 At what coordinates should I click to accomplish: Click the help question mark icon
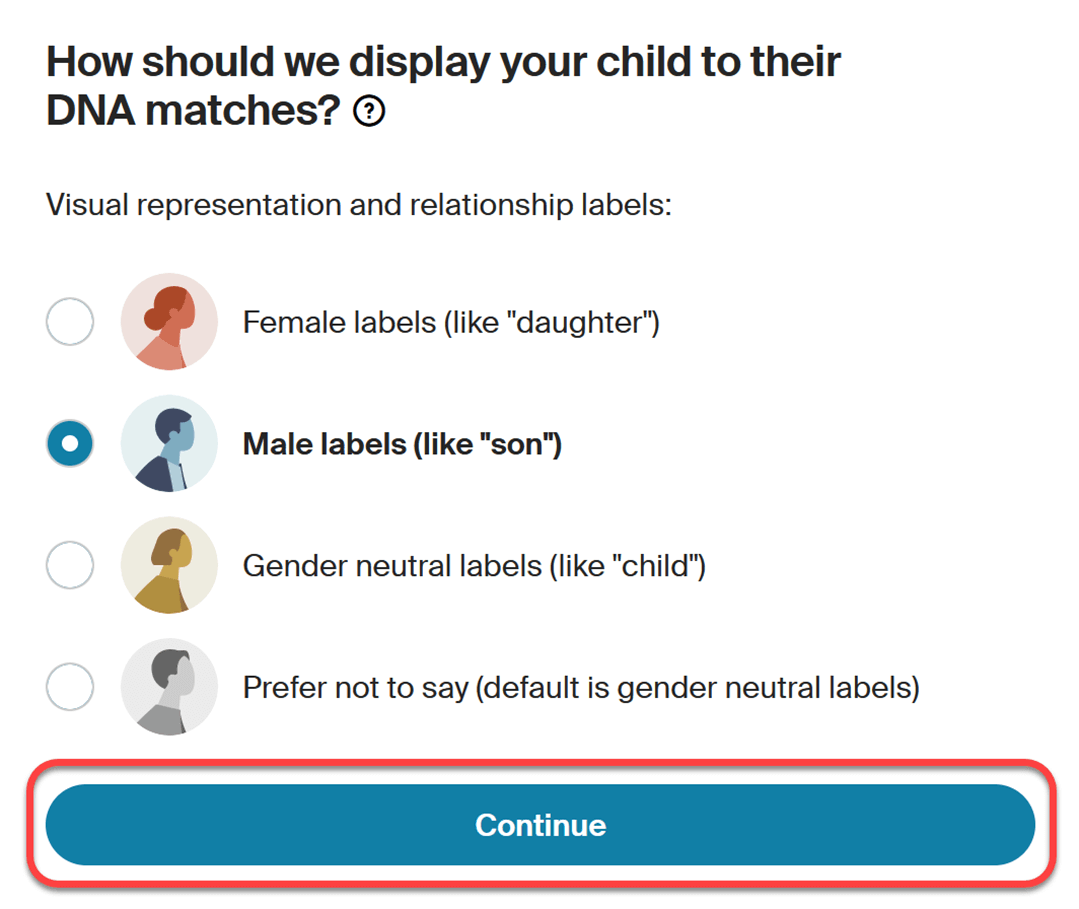point(369,114)
